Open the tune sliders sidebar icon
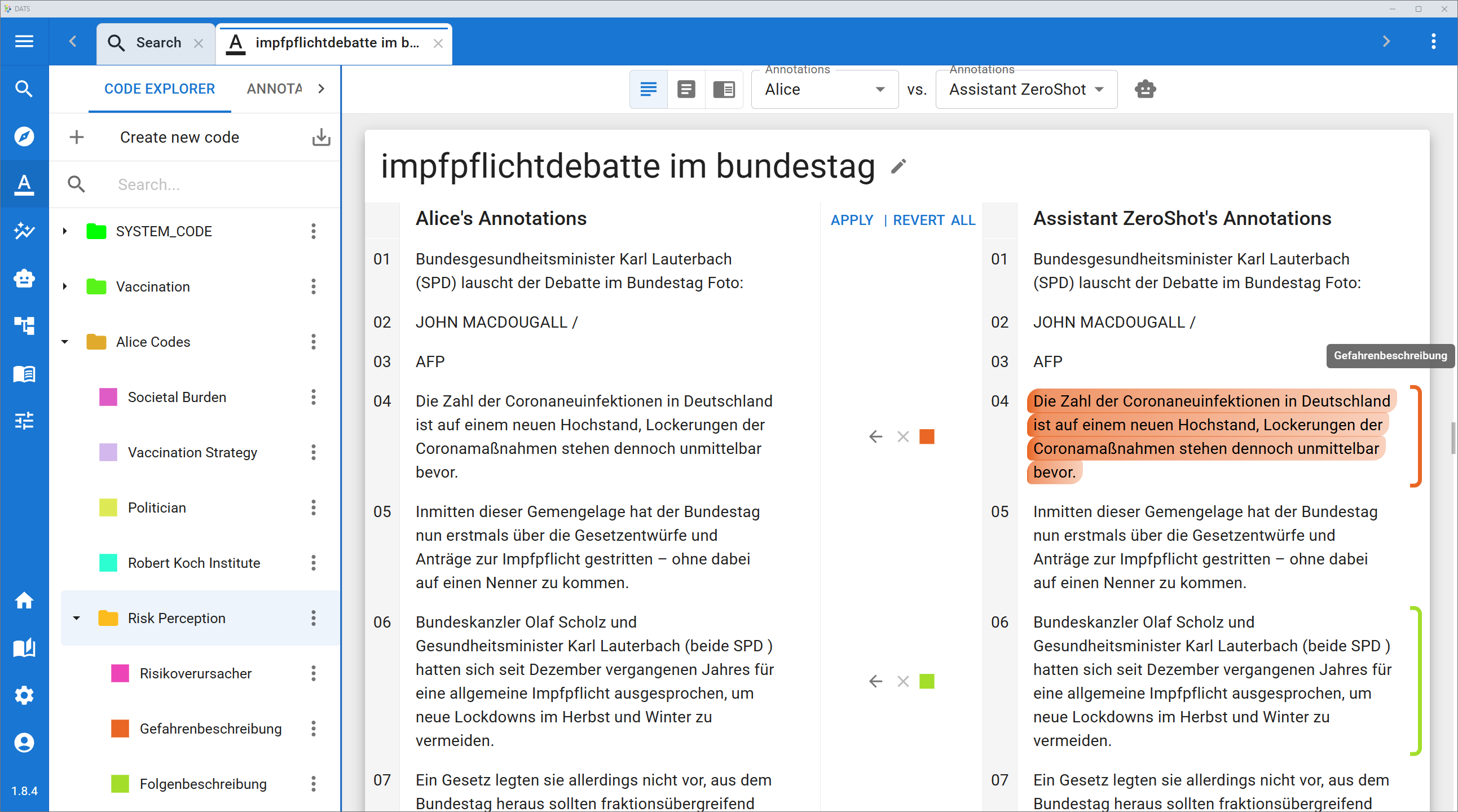 (x=24, y=421)
